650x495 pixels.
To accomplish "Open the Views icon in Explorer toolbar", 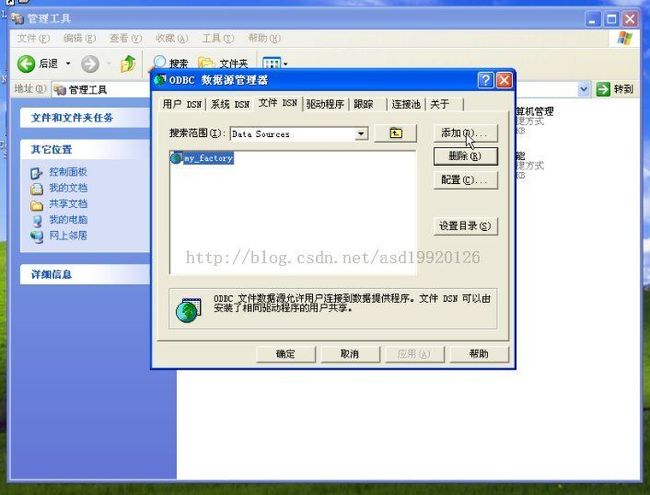I will (x=272, y=63).
